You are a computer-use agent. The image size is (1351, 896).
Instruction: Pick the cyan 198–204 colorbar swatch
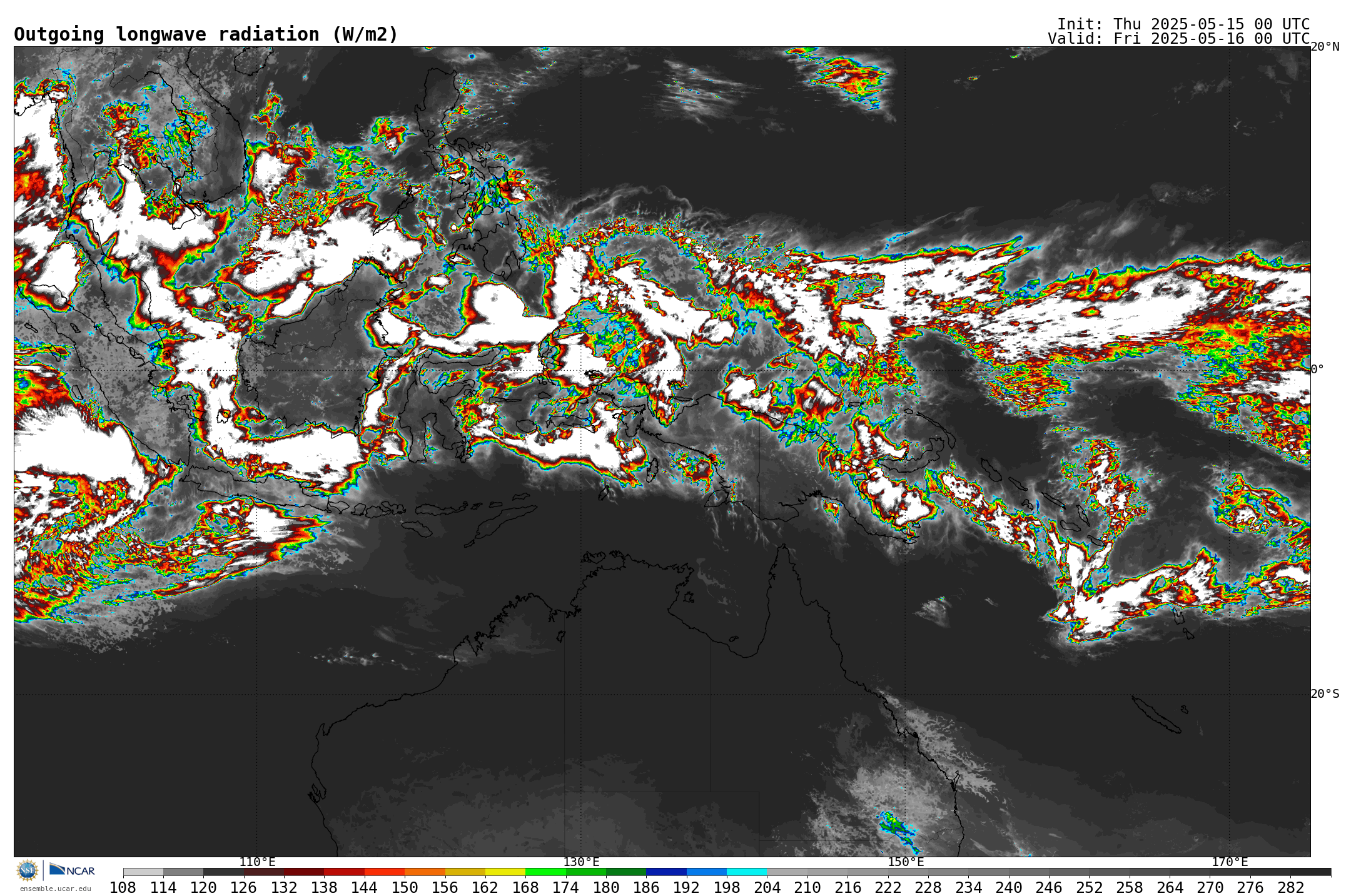point(747,872)
